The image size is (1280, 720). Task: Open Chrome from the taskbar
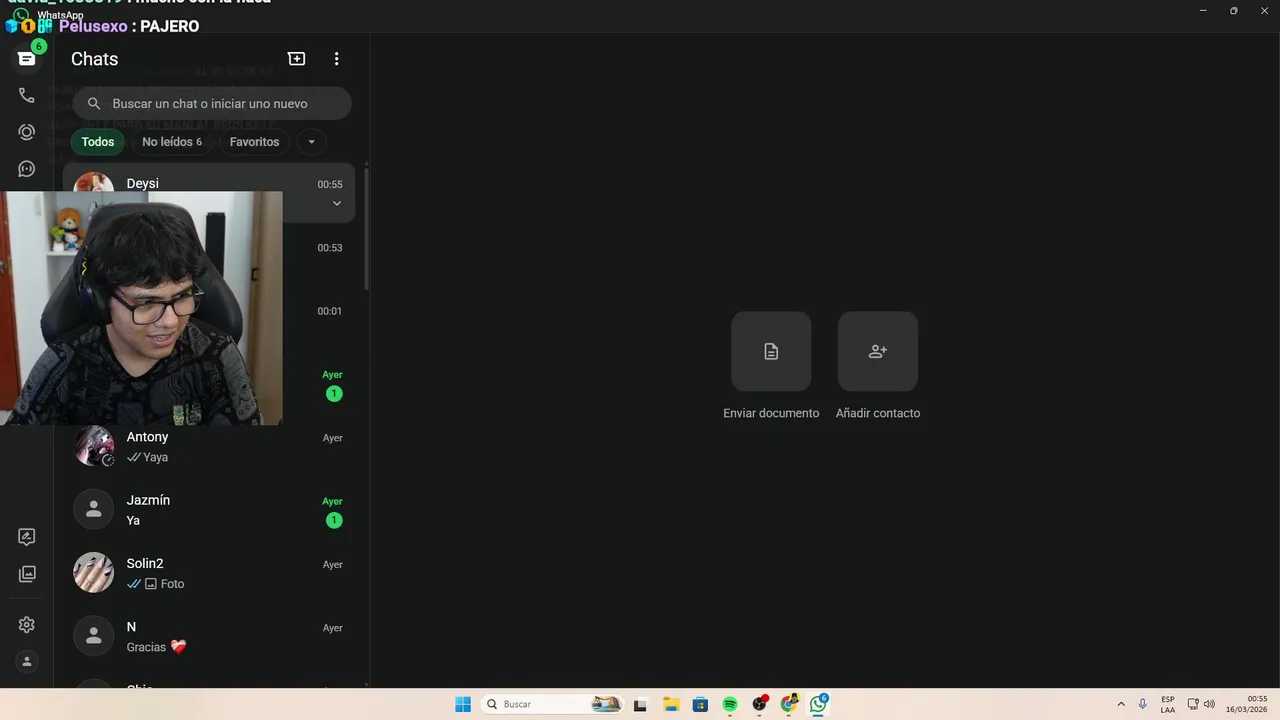tap(789, 704)
